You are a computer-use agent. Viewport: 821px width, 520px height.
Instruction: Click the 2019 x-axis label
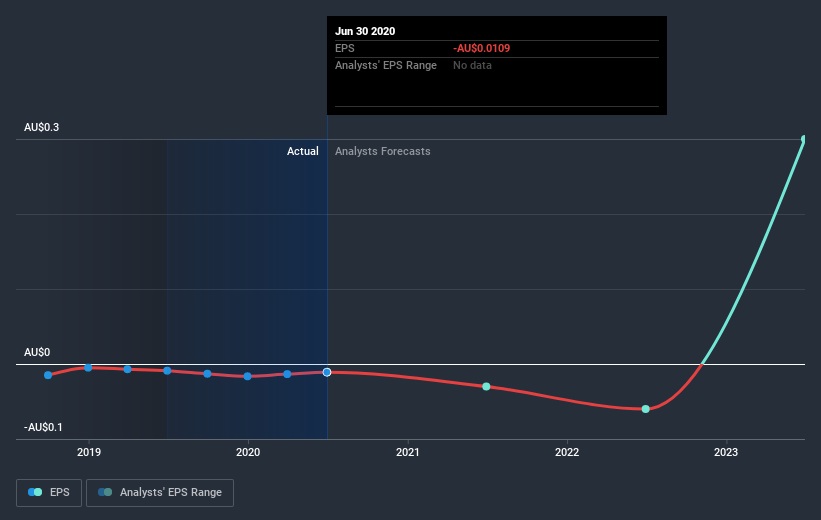(89, 452)
